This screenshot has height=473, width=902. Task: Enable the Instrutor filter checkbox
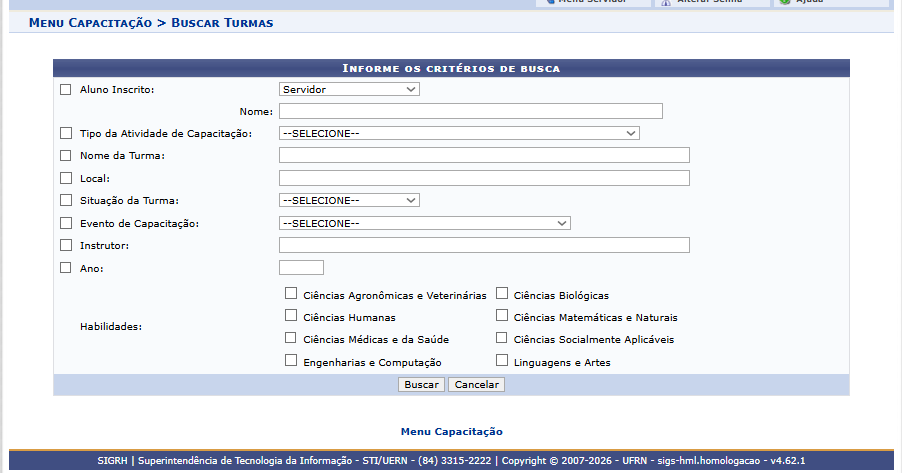point(66,245)
